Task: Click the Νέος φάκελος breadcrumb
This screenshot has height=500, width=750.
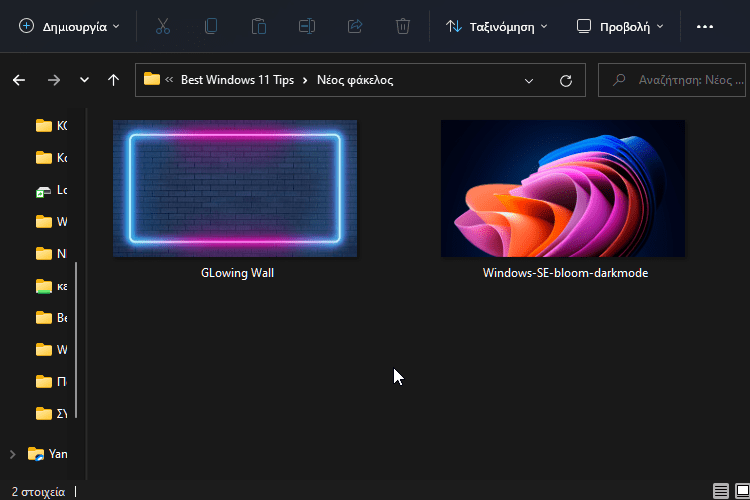Action: [x=355, y=80]
